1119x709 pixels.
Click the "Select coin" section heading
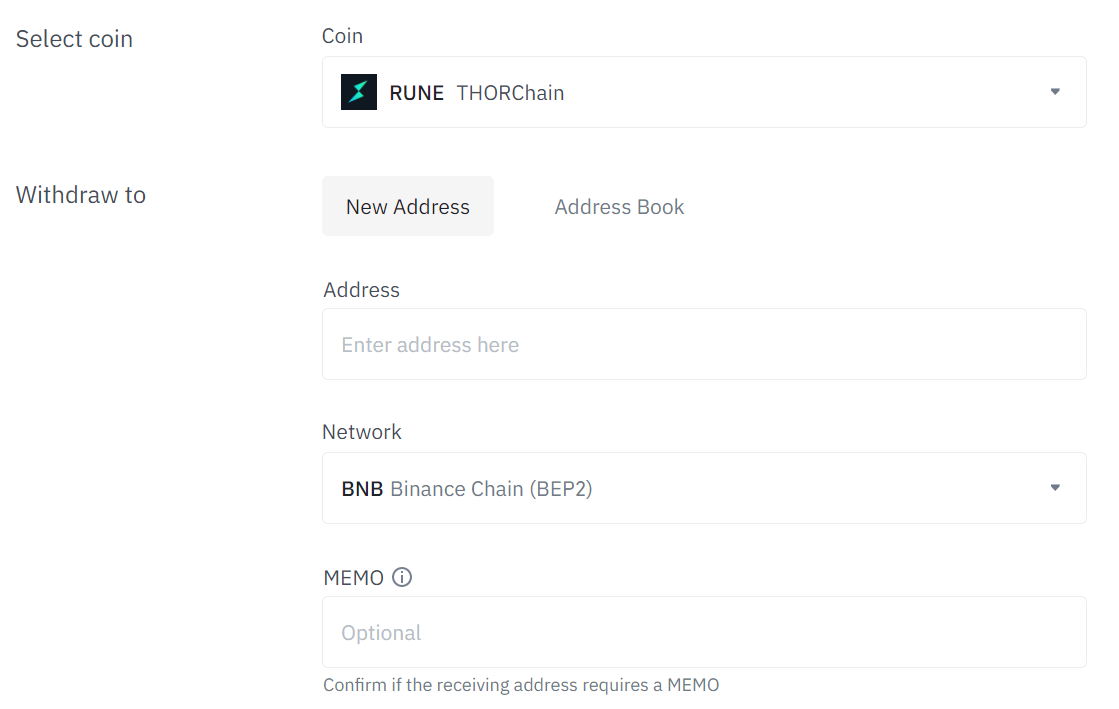tap(74, 39)
